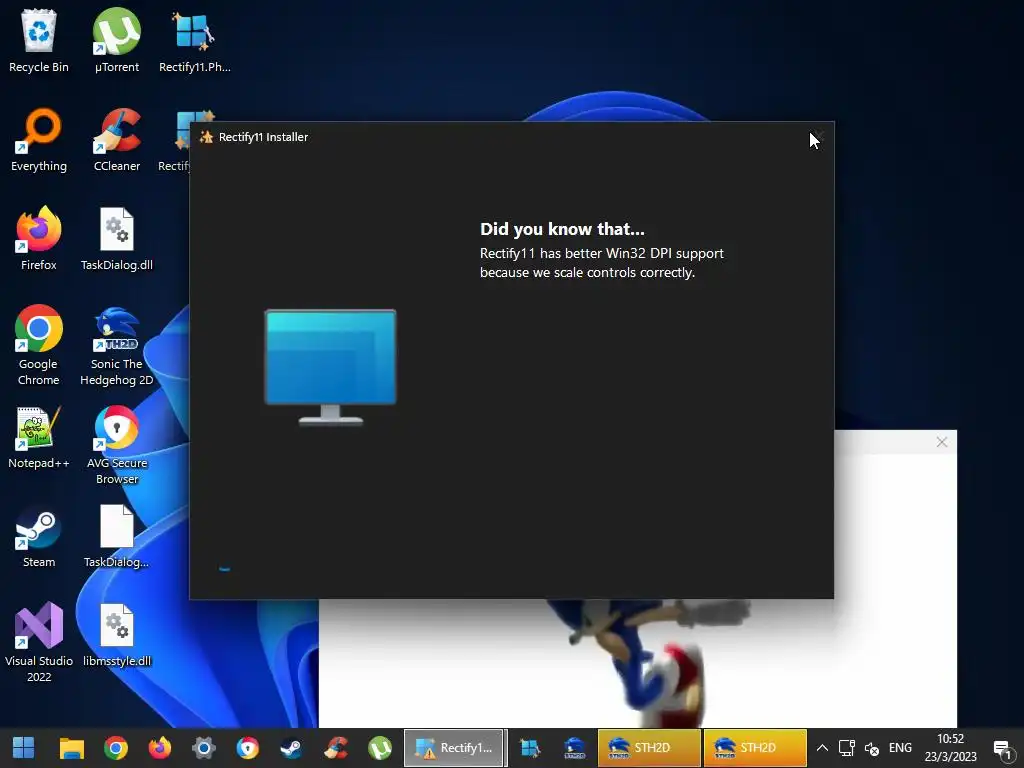Screen dimensions: 1024x768
Task: Open Steam from the taskbar
Action: click(291, 748)
